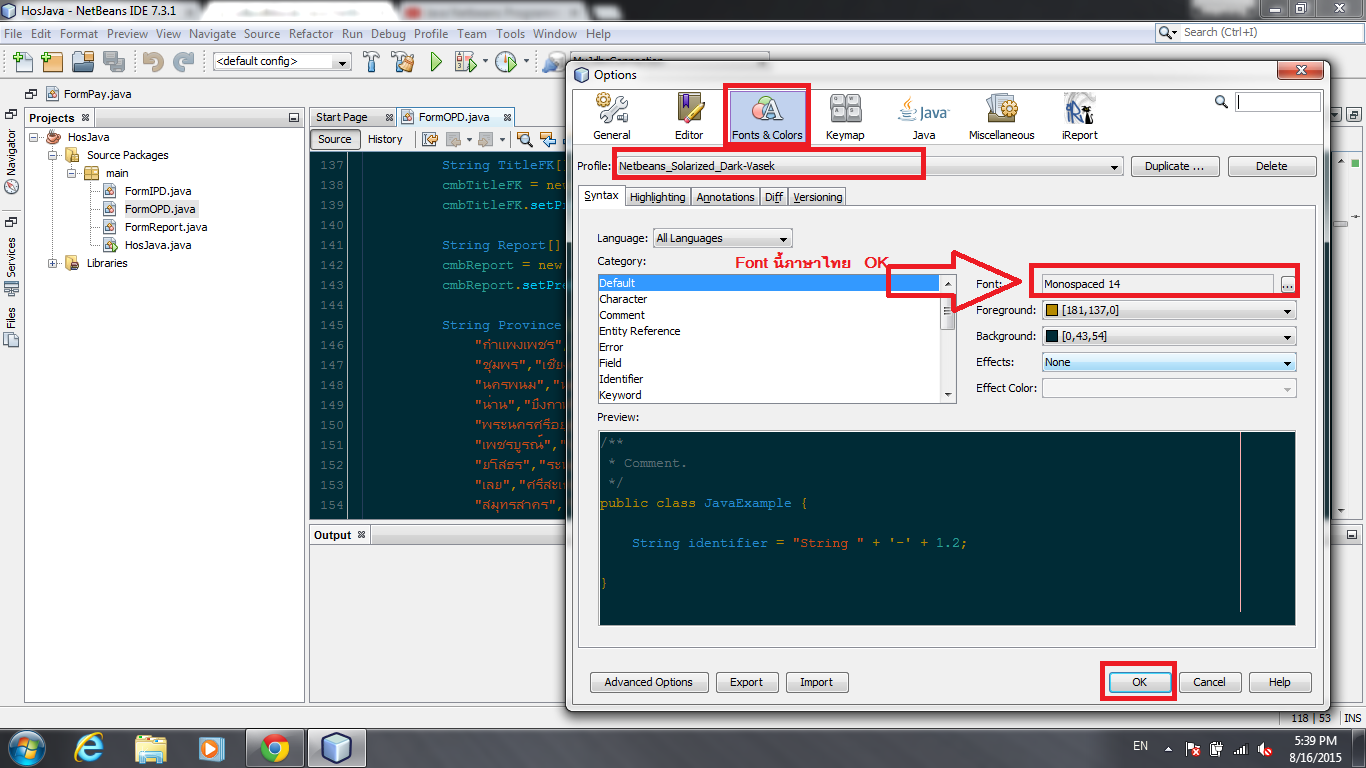Open the Editor options category
This screenshot has width=1366, height=768.
(x=689, y=116)
